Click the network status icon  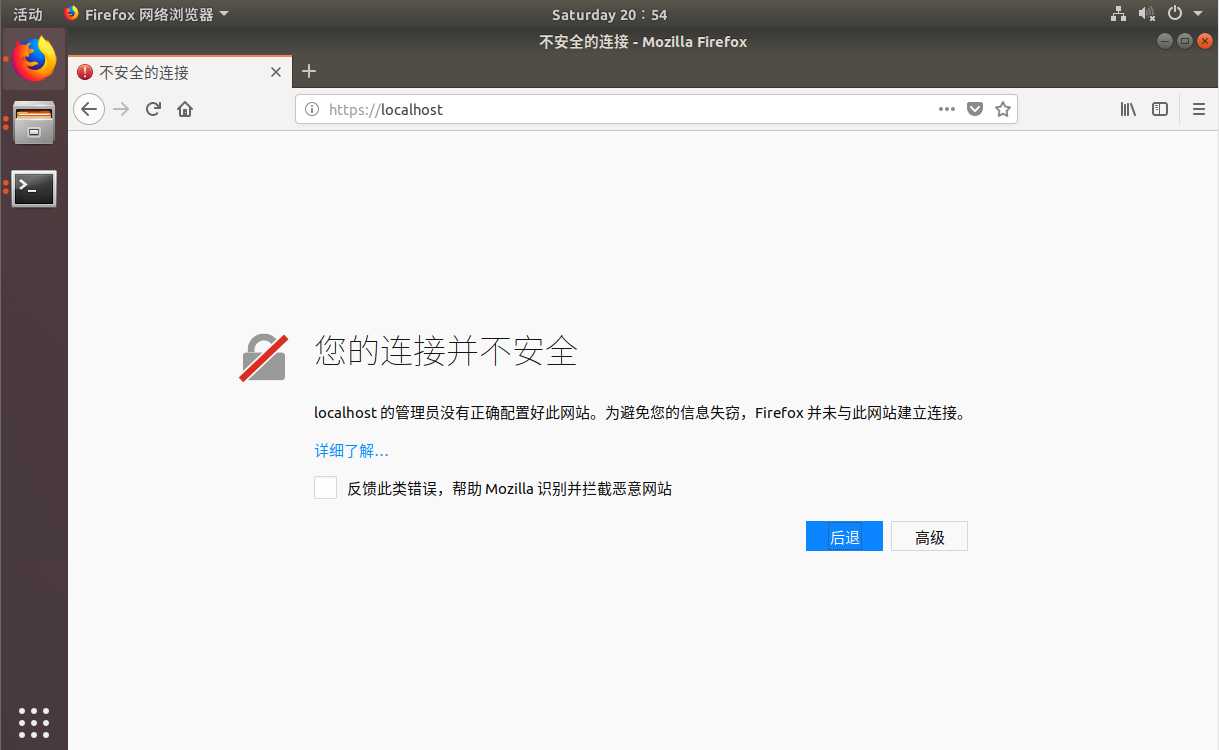pyautogui.click(x=1119, y=14)
